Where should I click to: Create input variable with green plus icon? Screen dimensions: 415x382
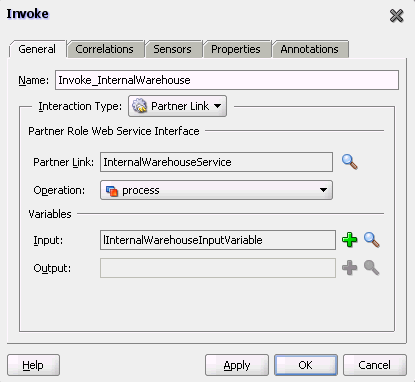[349, 240]
